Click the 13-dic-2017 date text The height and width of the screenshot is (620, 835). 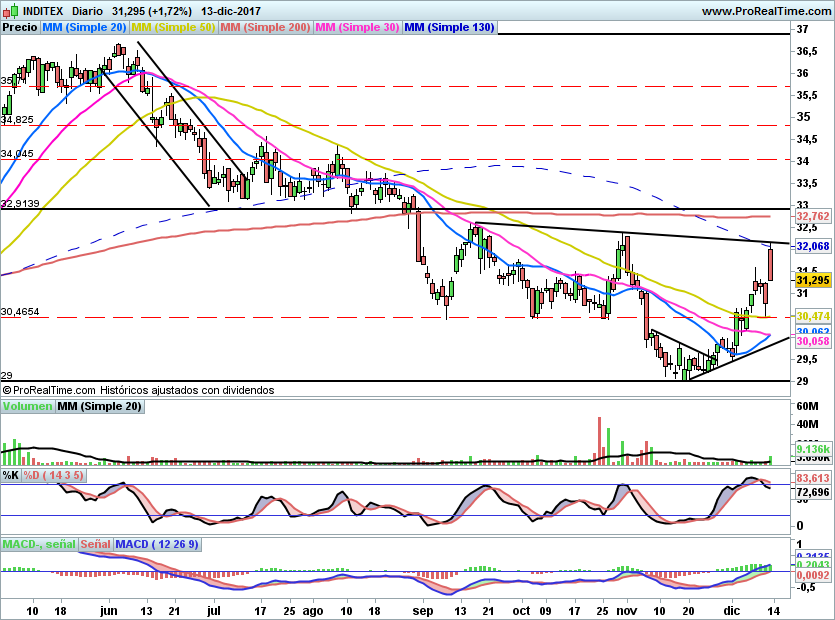point(231,11)
